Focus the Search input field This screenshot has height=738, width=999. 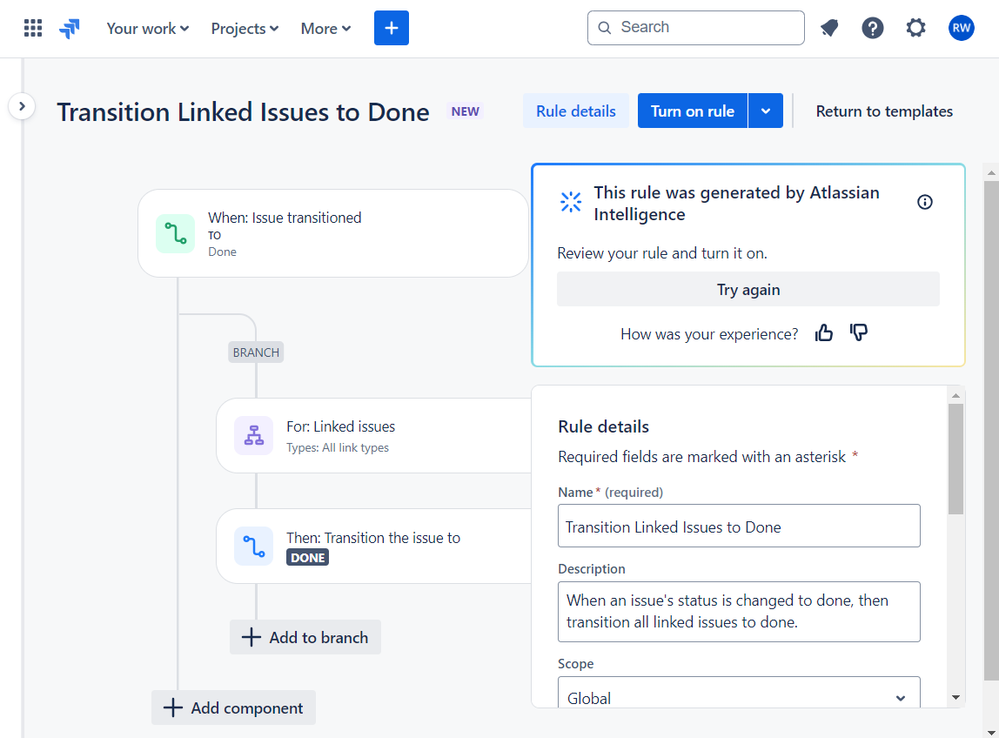696,27
